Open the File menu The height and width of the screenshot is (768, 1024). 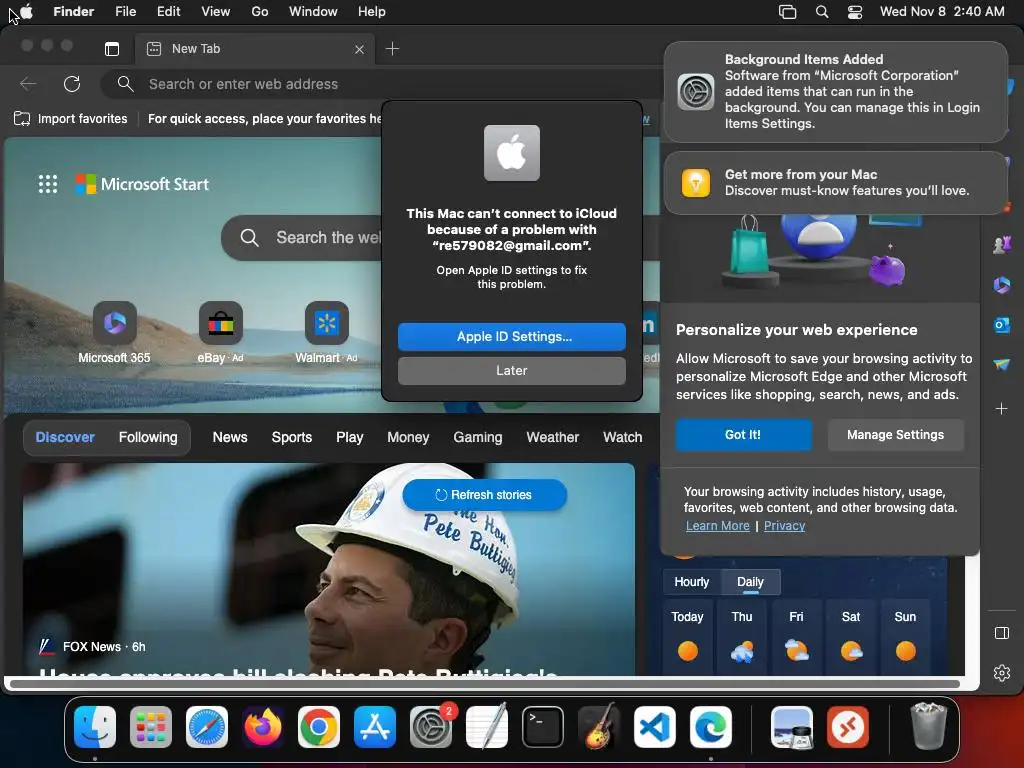pyautogui.click(x=125, y=11)
